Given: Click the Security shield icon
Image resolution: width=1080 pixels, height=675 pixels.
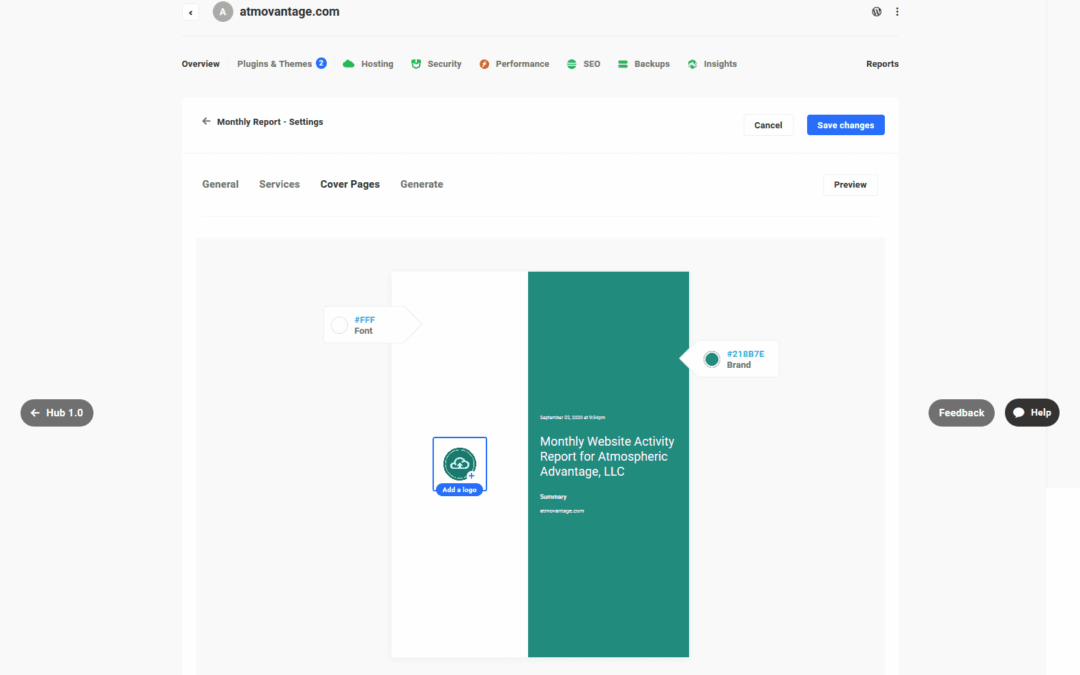Looking at the screenshot, I should tap(416, 64).
